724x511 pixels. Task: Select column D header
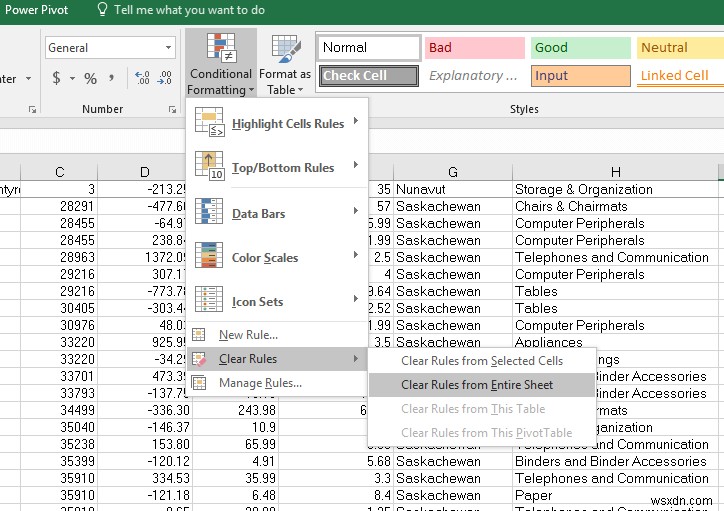click(145, 172)
